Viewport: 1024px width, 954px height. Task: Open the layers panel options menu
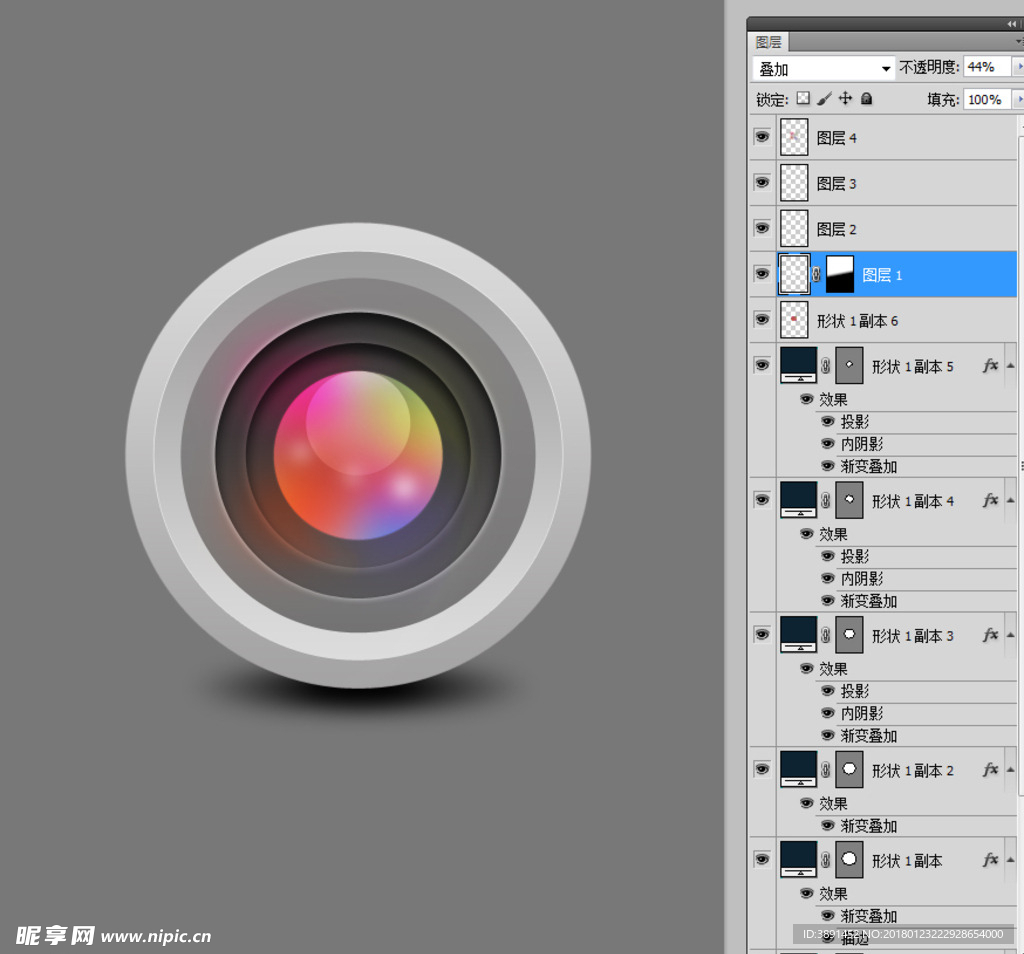[x=1019, y=42]
